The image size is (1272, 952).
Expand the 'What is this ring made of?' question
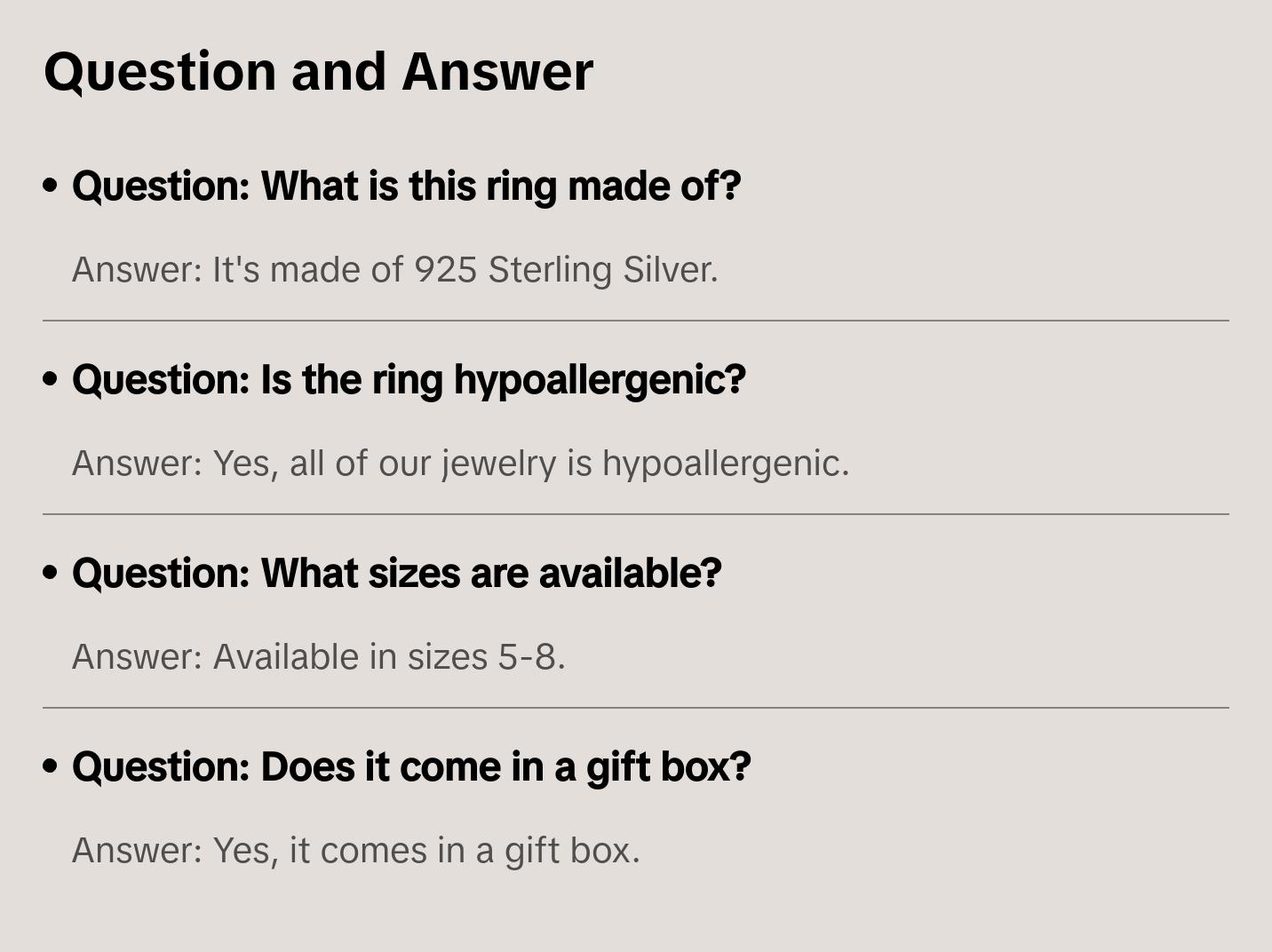pyautogui.click(x=406, y=186)
